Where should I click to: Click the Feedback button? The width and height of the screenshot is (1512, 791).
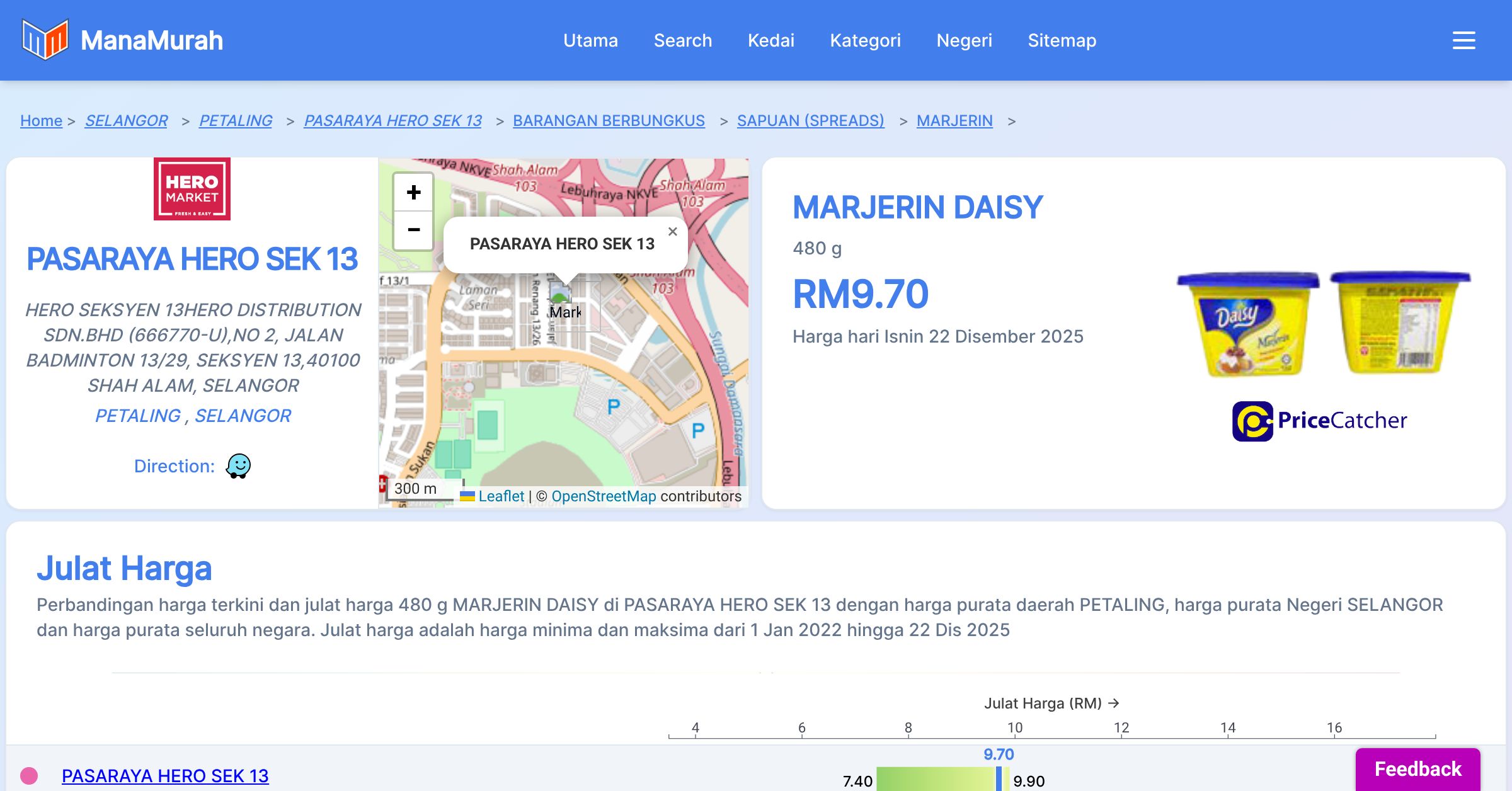[1417, 769]
